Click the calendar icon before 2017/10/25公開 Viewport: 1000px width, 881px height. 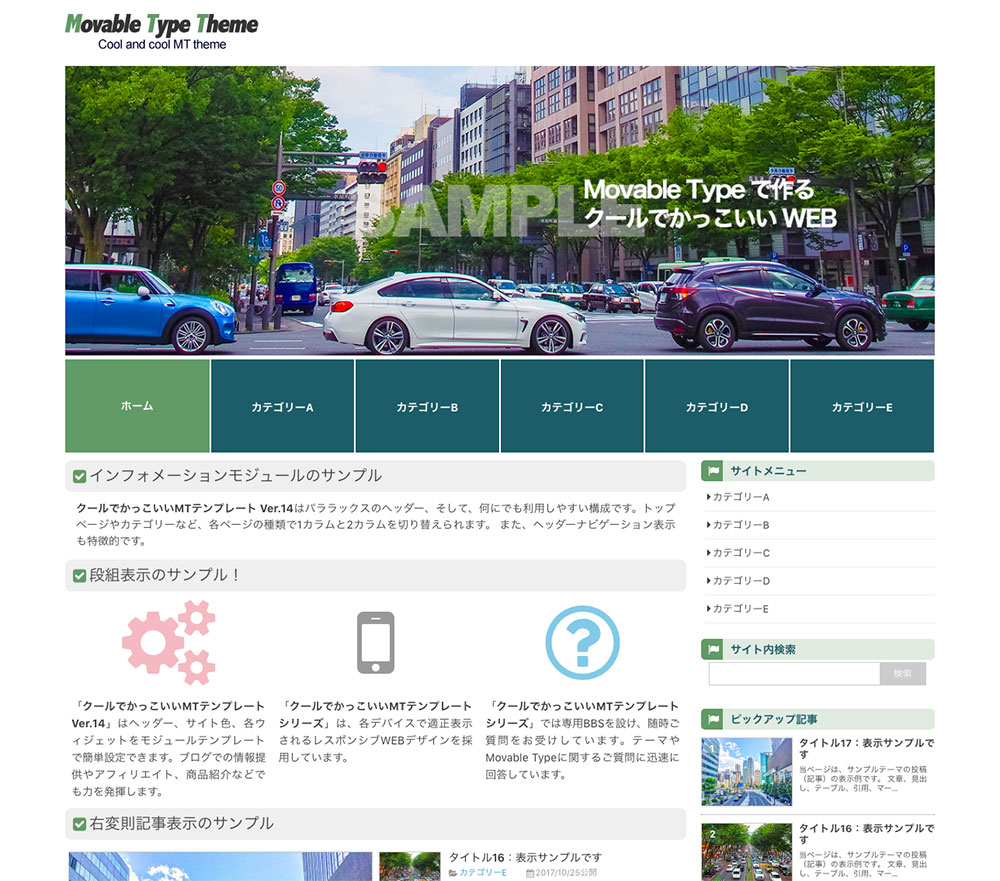pyautogui.click(x=530, y=873)
